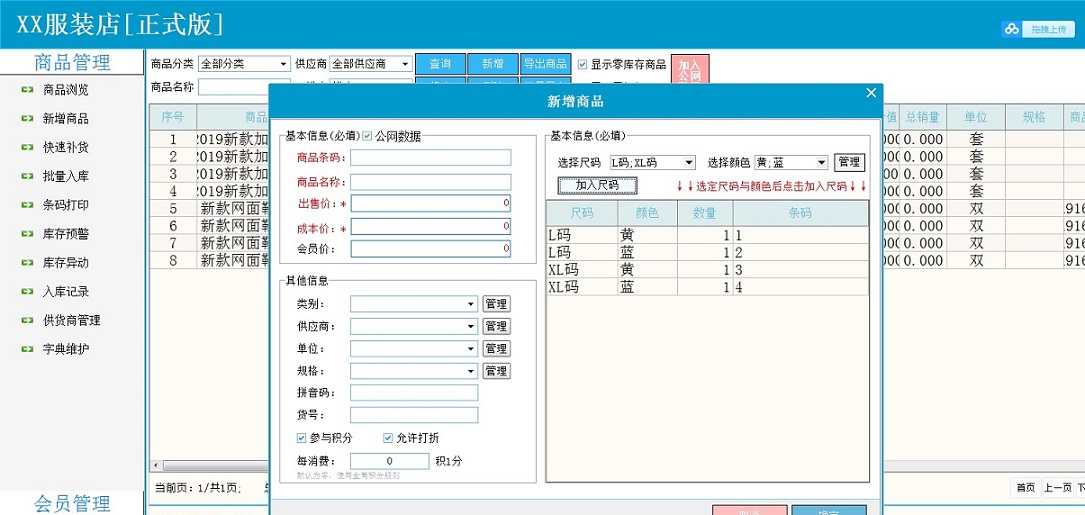Open 条码打印 in the sidebar
The width and height of the screenshot is (1085, 515).
tap(66, 206)
